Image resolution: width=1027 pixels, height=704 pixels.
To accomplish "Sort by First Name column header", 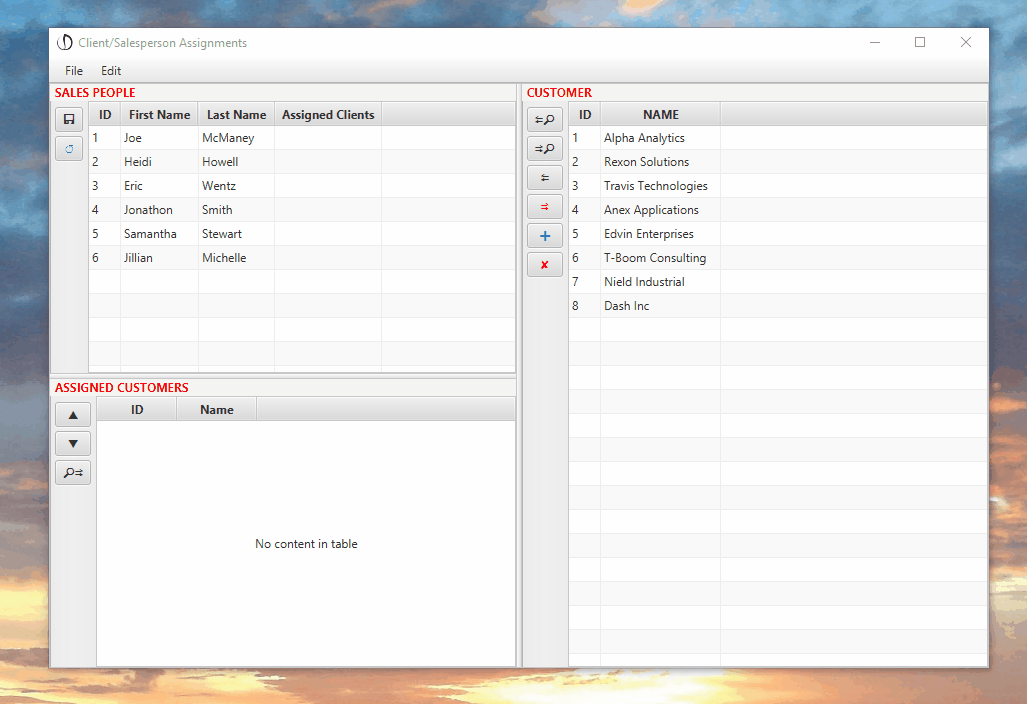I will pos(159,115).
